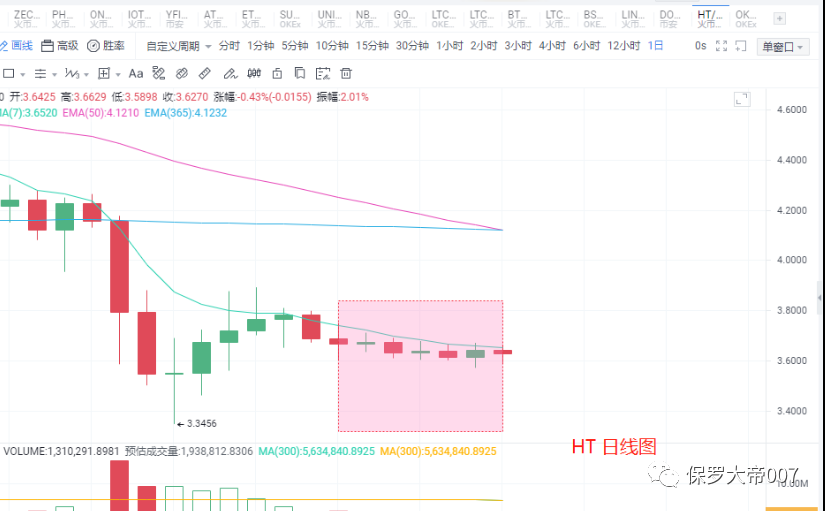Click the fullscreen expand arrows icon
The height and width of the screenshot is (511, 825).
721,46
